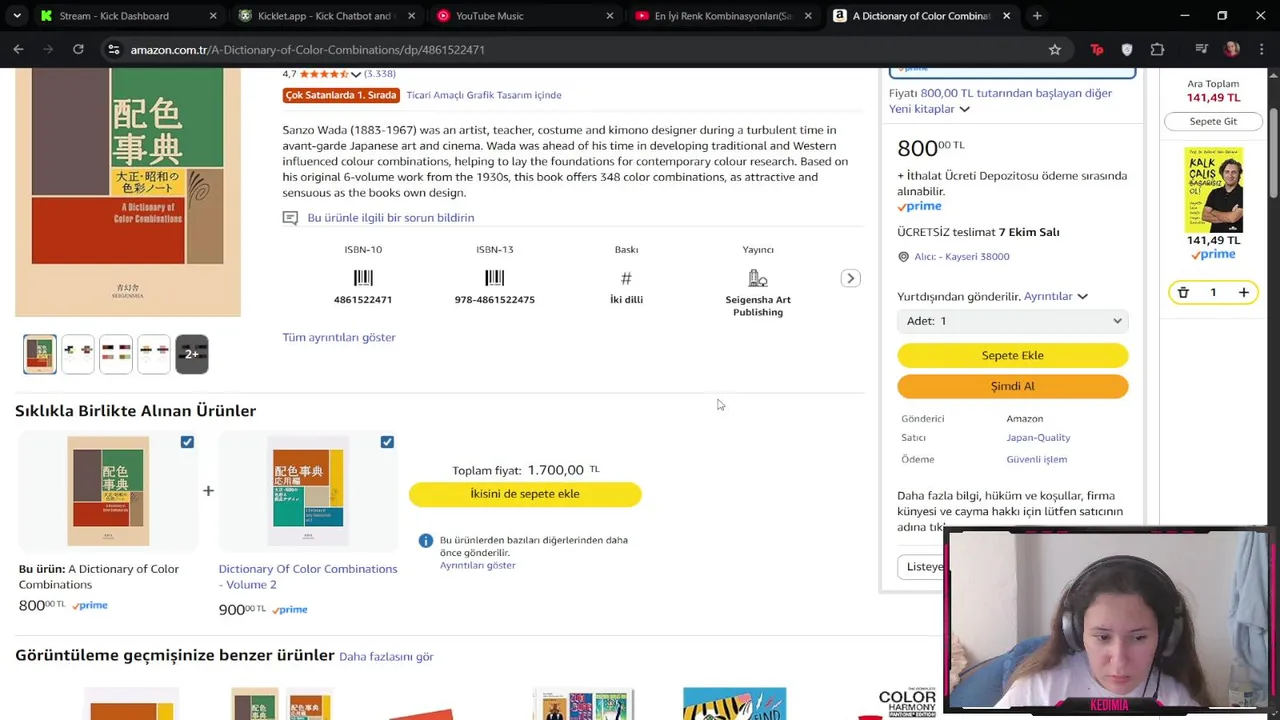The image size is (1280, 720).
Task: Add both with İkisini de sepete ekle
Action: pos(525,494)
